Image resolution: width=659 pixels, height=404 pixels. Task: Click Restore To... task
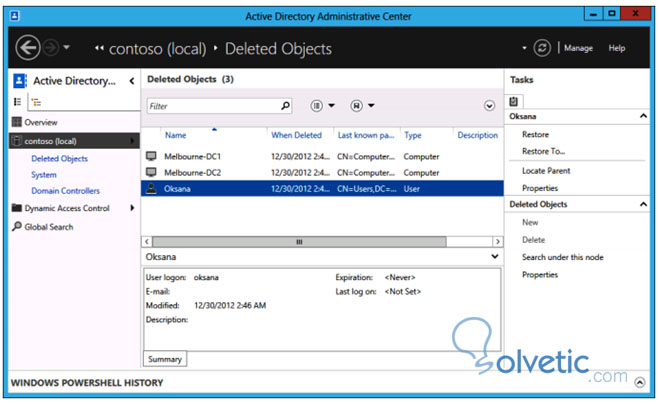click(543, 151)
